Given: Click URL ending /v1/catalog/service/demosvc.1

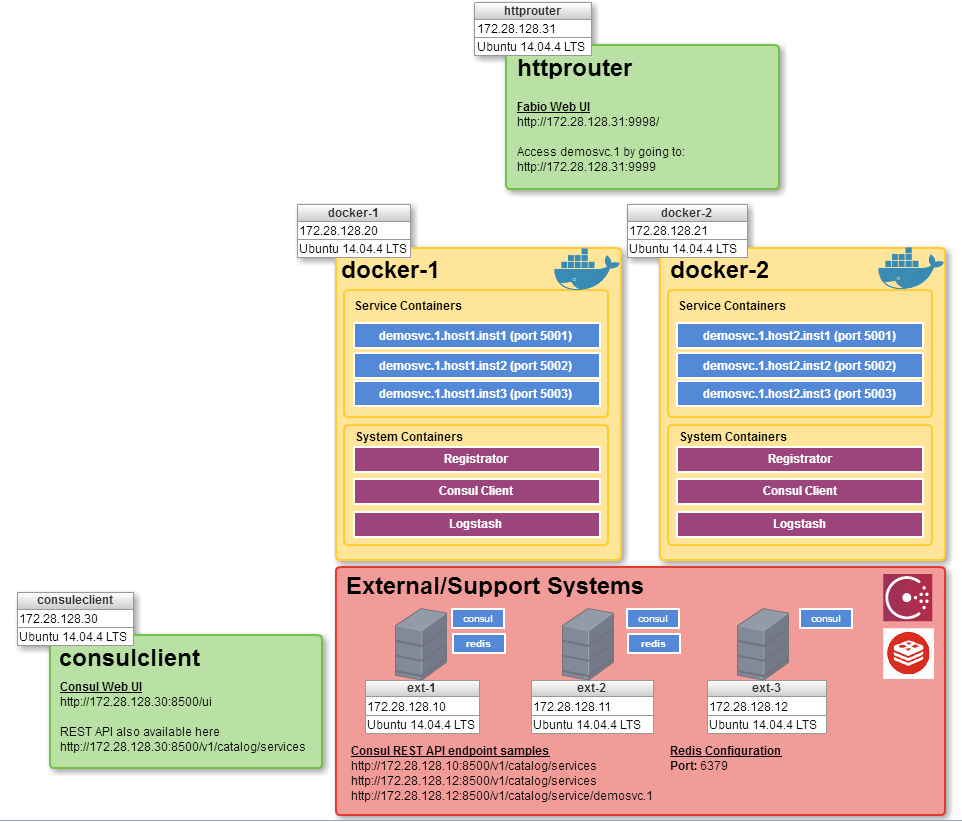Looking at the screenshot, I should point(502,796).
